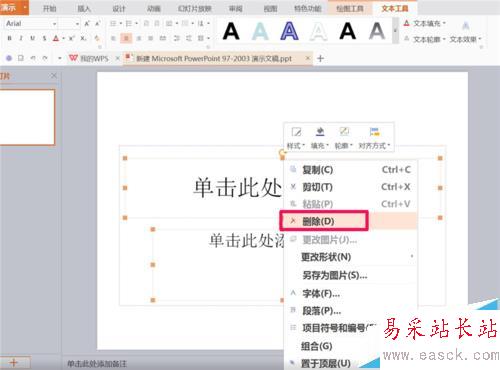Toggle subscript formatting
Viewport: 500px width, 370px height.
(83, 38)
